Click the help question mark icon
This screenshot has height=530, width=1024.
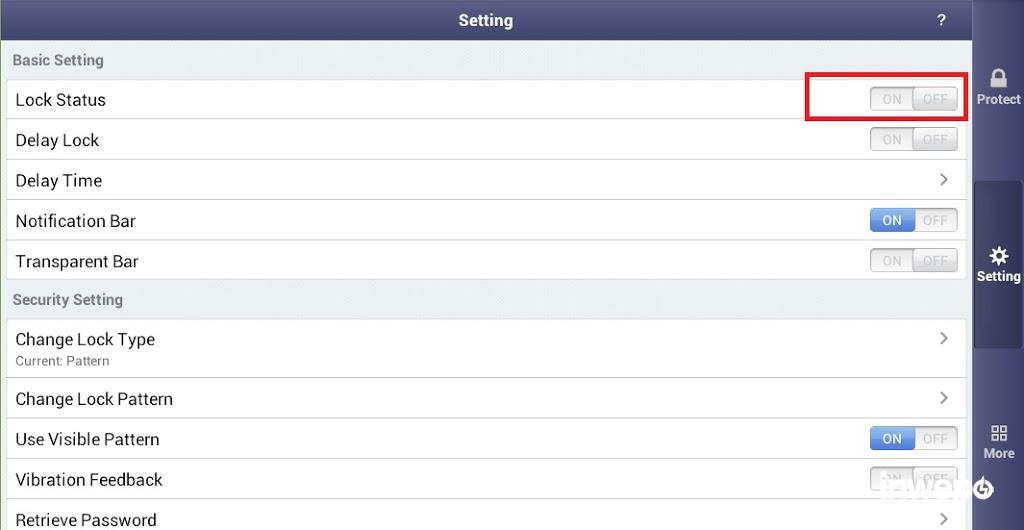coord(941,20)
